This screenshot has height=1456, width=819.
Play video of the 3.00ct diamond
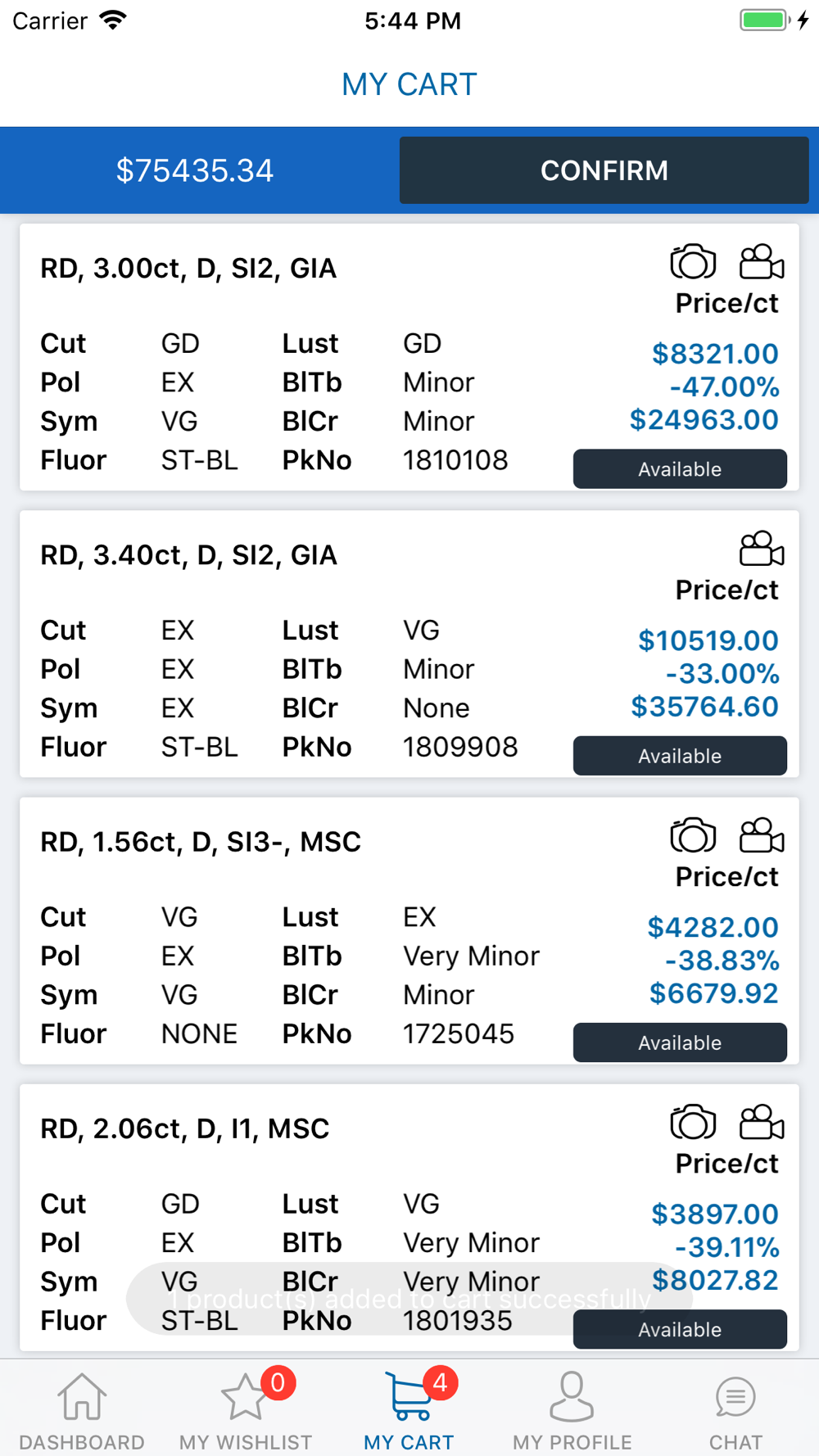[x=762, y=262]
